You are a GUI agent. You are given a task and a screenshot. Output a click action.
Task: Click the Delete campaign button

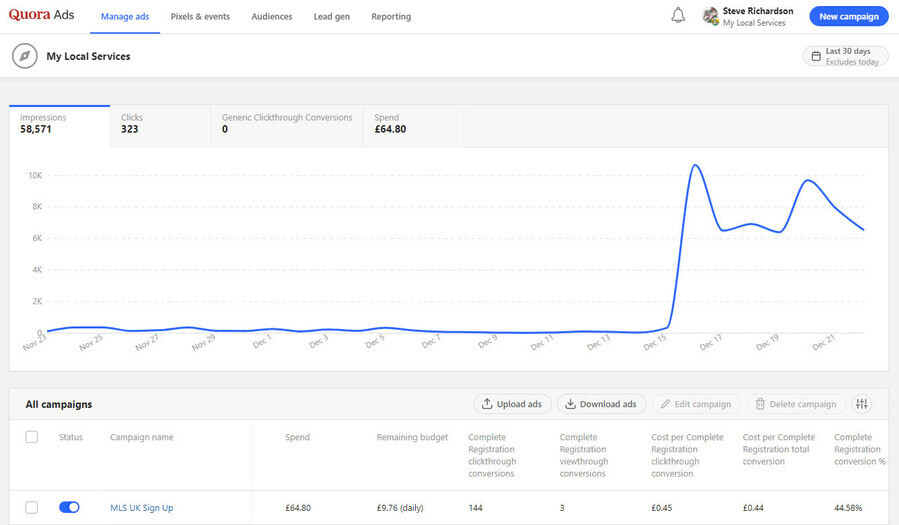[795, 404]
